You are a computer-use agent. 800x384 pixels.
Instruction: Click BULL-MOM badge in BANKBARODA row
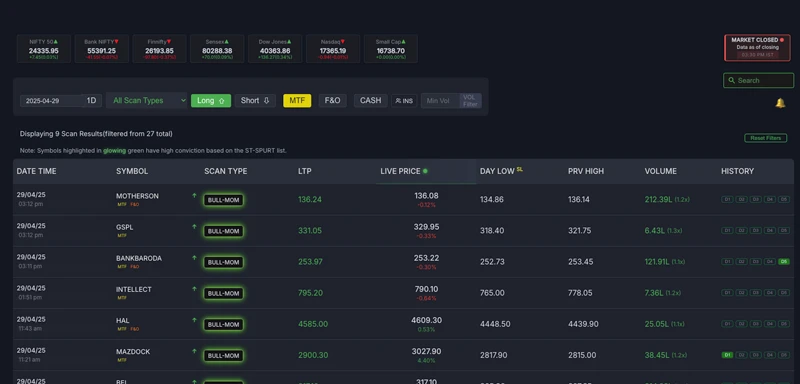(x=223, y=262)
